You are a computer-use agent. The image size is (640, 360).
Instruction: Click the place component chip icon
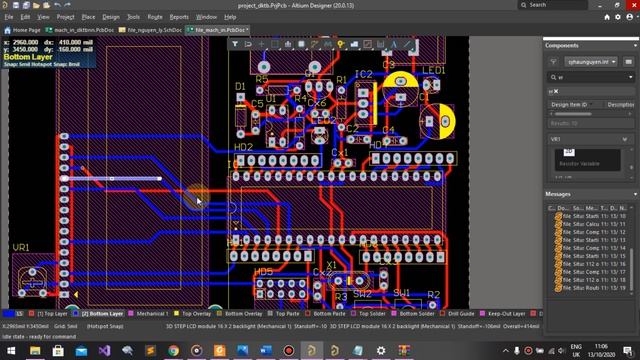(x=301, y=44)
